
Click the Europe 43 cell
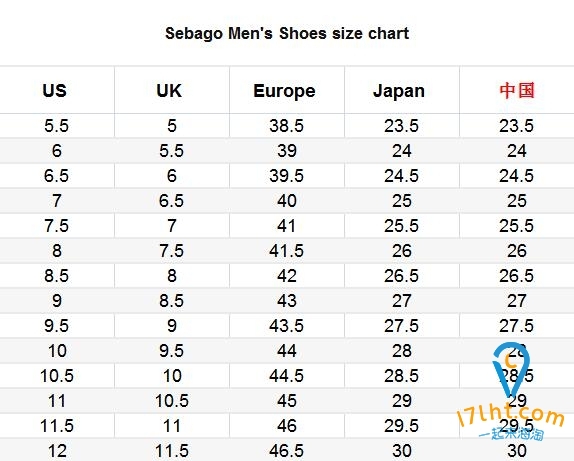pos(287,301)
